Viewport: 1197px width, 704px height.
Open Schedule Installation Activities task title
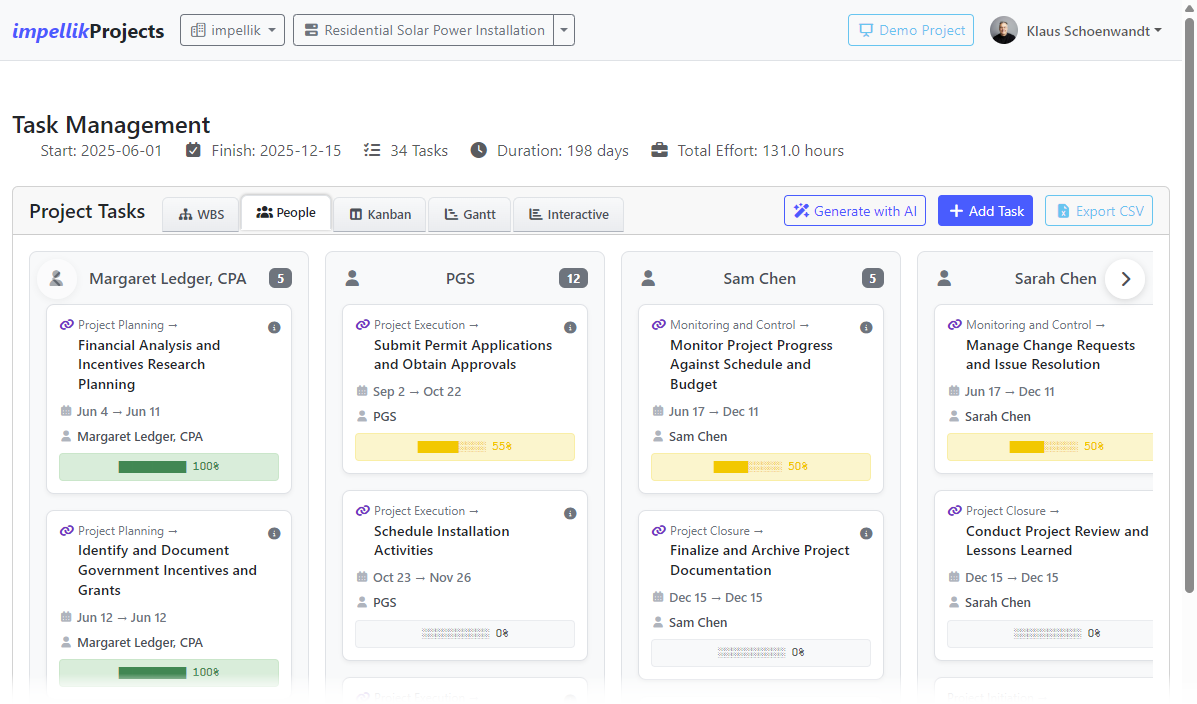[441, 541]
